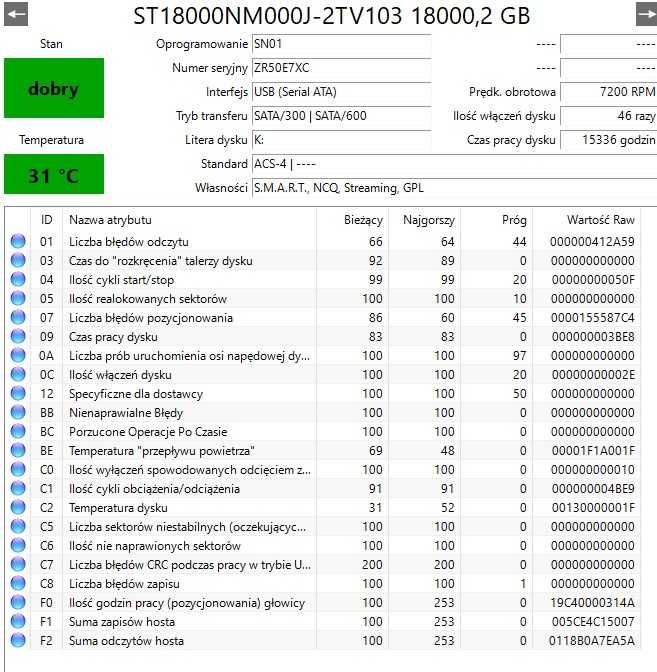
Task: Click status orb for 0C Ilość włączeń dysku
Action: pyautogui.click(x=18, y=374)
